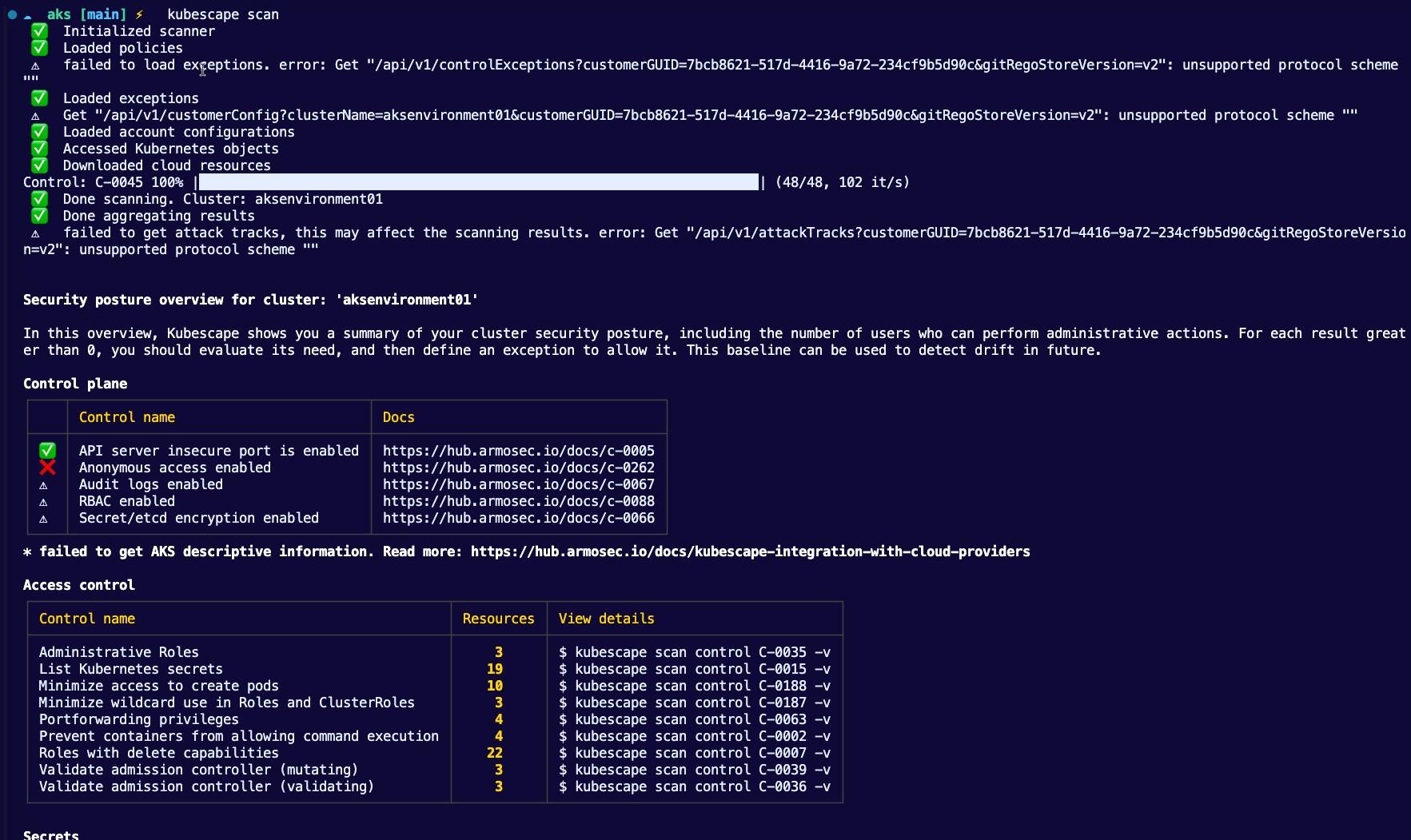The width and height of the screenshot is (1411, 840).
Task: Click 'Done scanning. Cluster: aksenvironment01' line
Action: coord(223,199)
